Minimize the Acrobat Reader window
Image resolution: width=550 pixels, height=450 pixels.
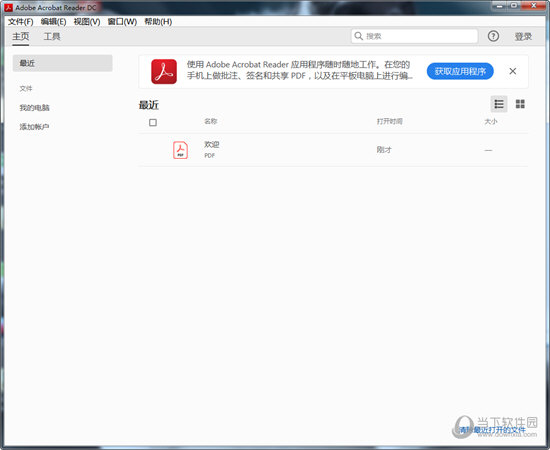[500, 5]
